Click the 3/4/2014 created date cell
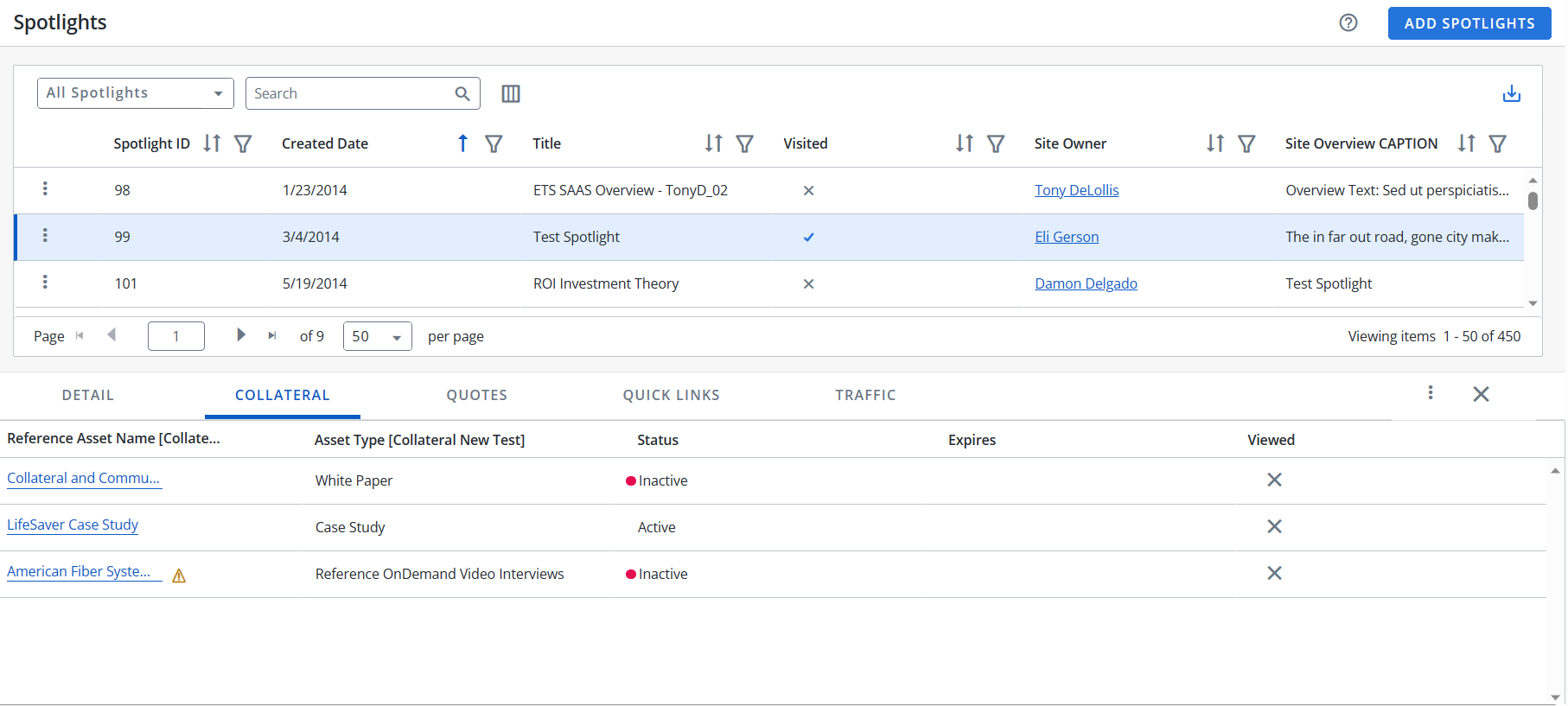 tap(311, 237)
